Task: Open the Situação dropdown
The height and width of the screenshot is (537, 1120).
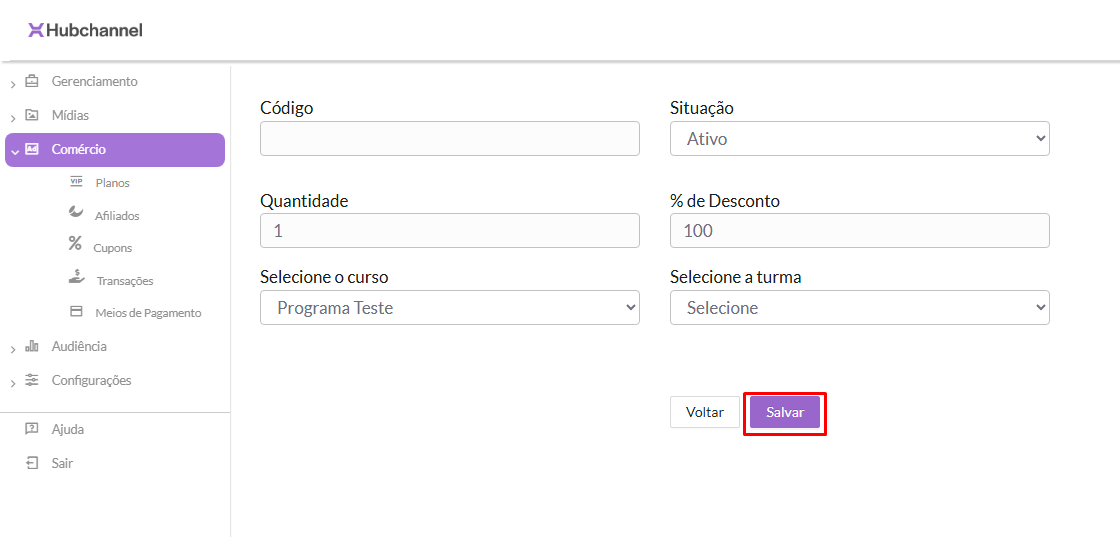Action: point(859,139)
